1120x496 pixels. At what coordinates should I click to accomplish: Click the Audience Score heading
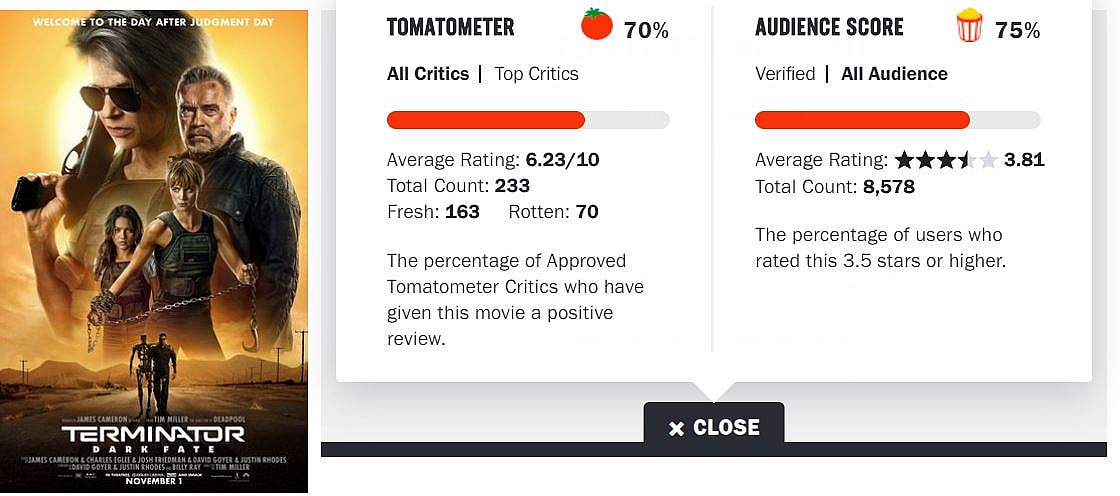pos(829,27)
